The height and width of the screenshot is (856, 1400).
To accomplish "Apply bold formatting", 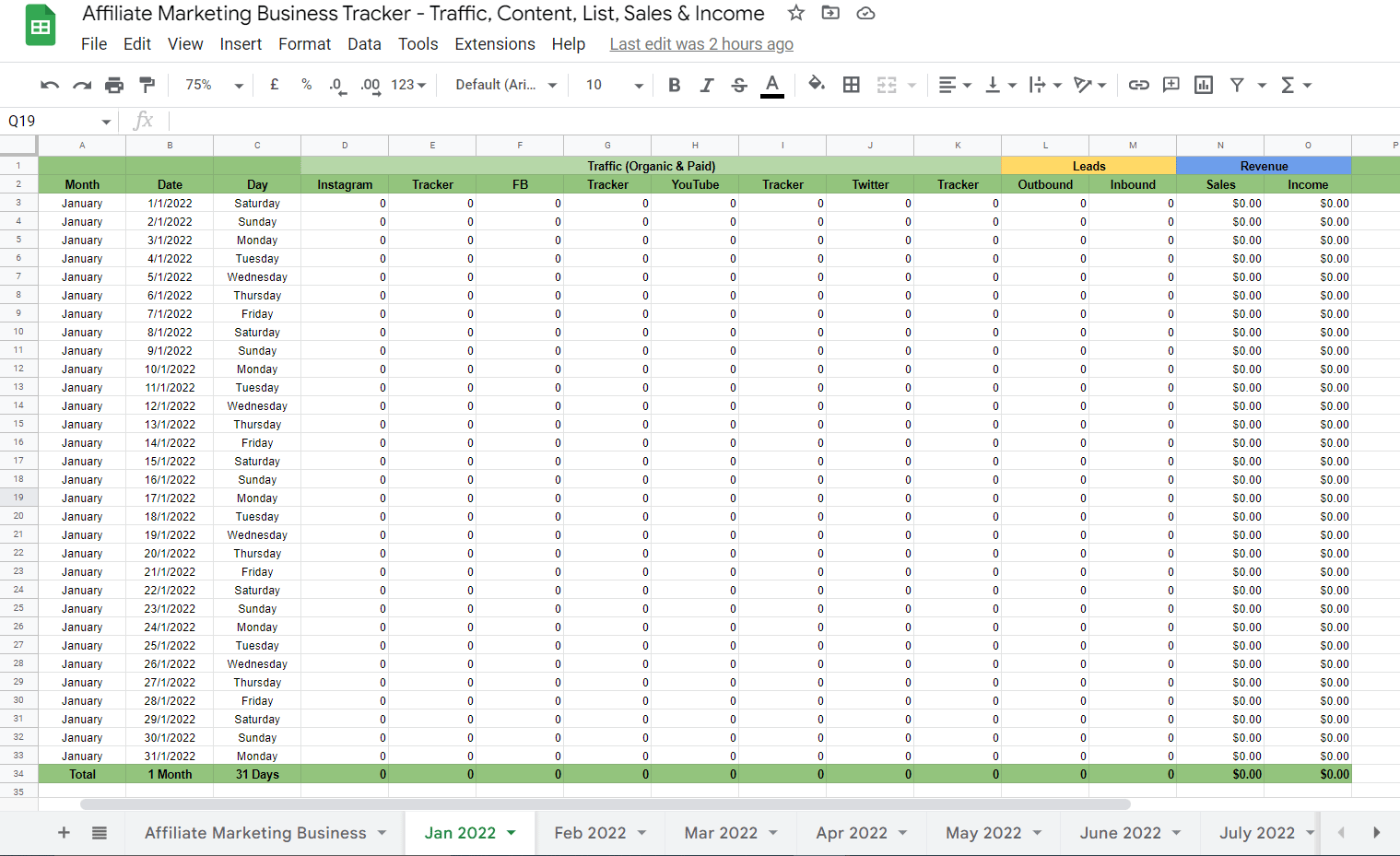I will pos(674,84).
